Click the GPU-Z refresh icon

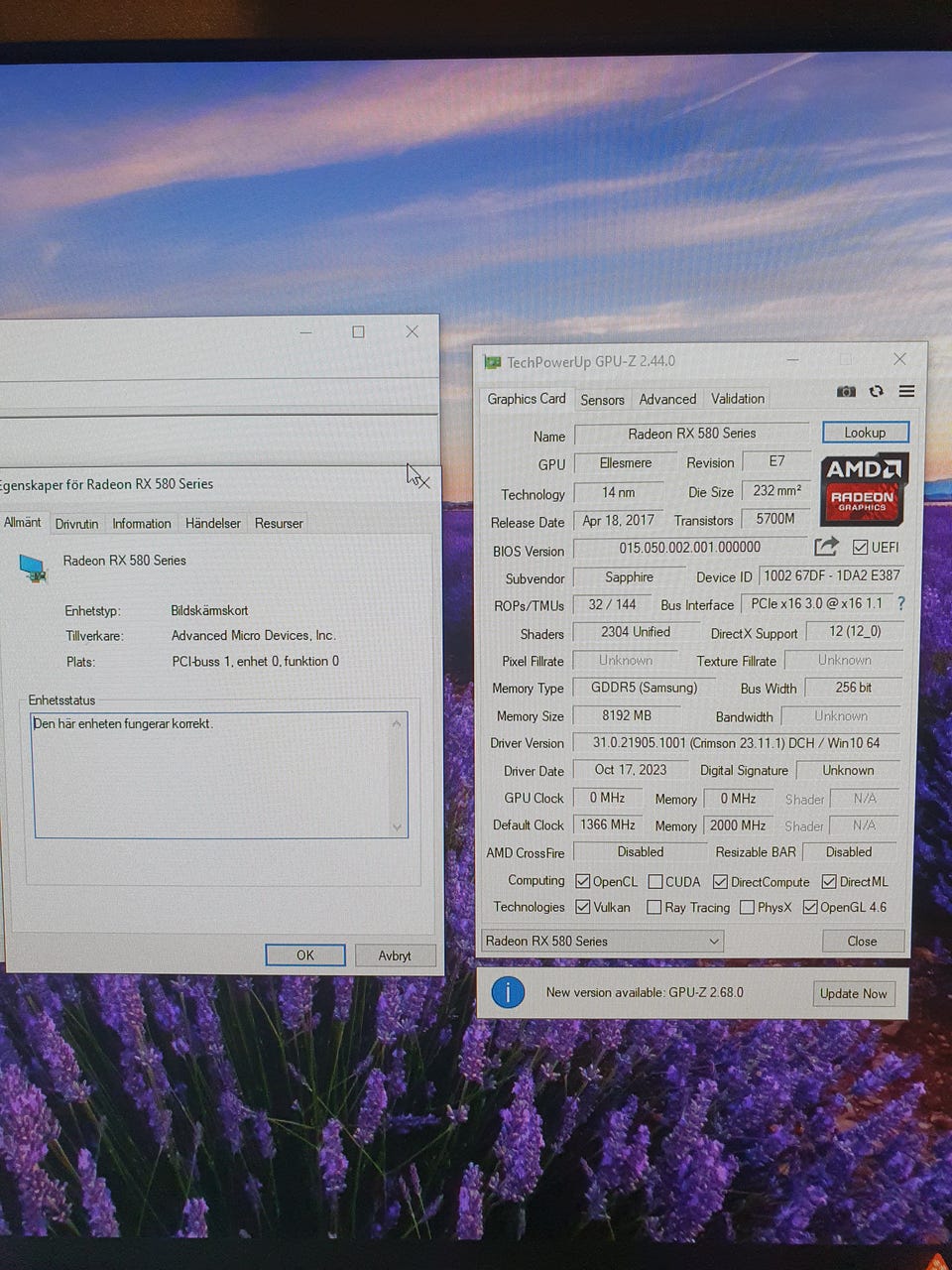pos(877,392)
